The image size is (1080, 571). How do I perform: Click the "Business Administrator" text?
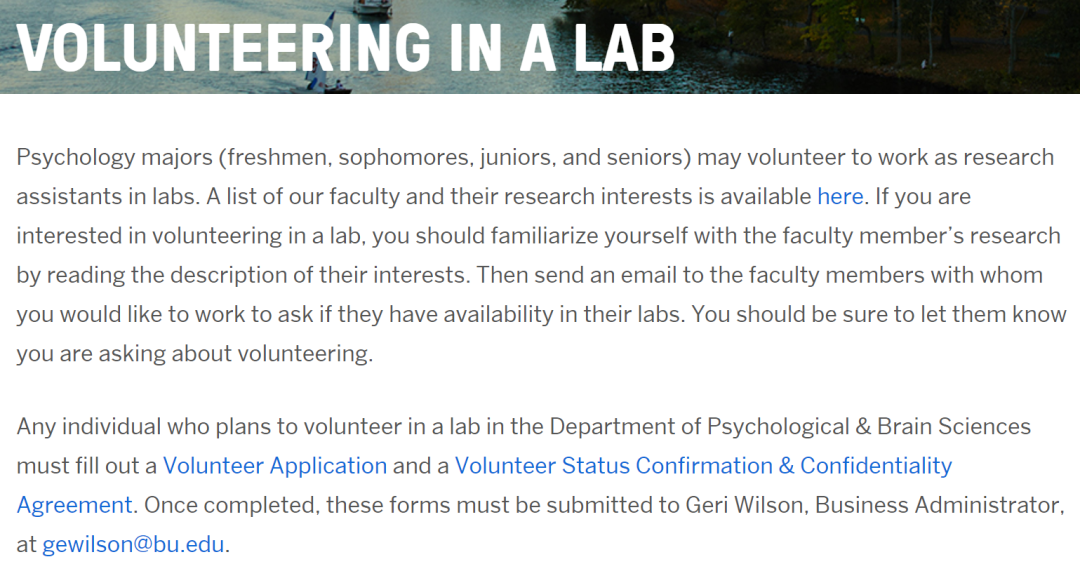click(938, 505)
